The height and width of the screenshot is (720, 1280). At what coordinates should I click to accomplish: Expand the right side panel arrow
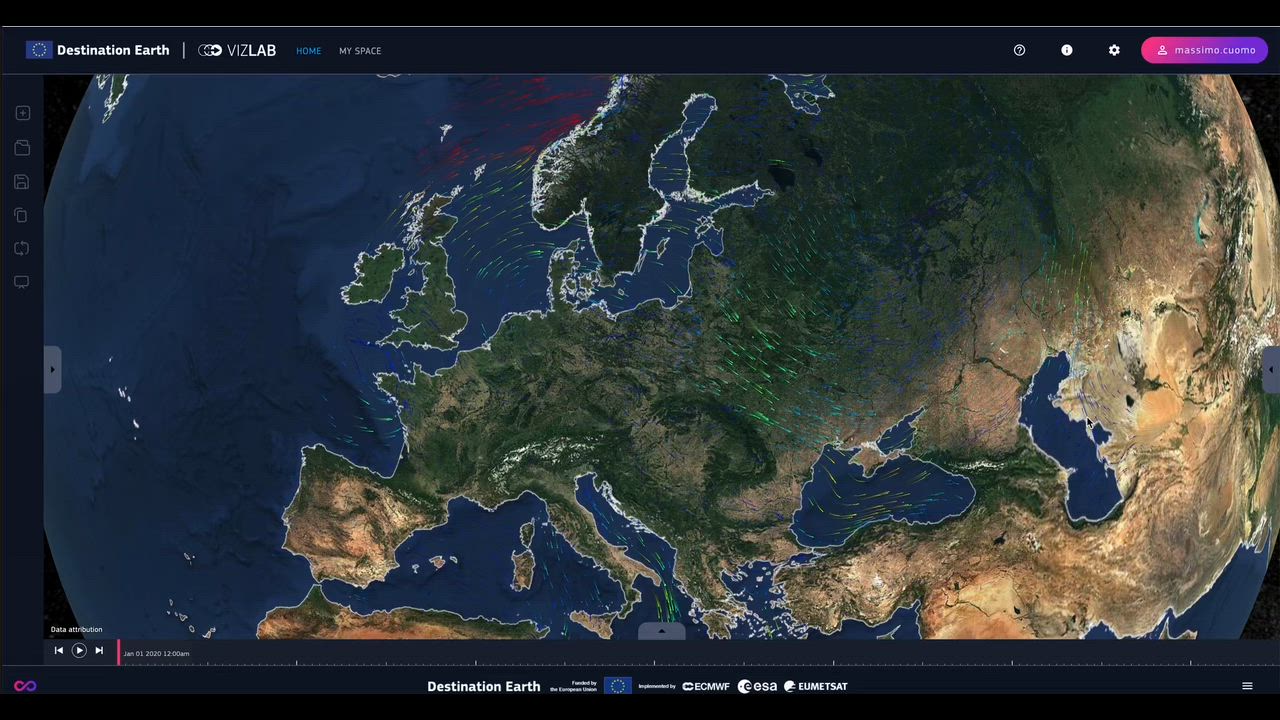click(x=1270, y=370)
